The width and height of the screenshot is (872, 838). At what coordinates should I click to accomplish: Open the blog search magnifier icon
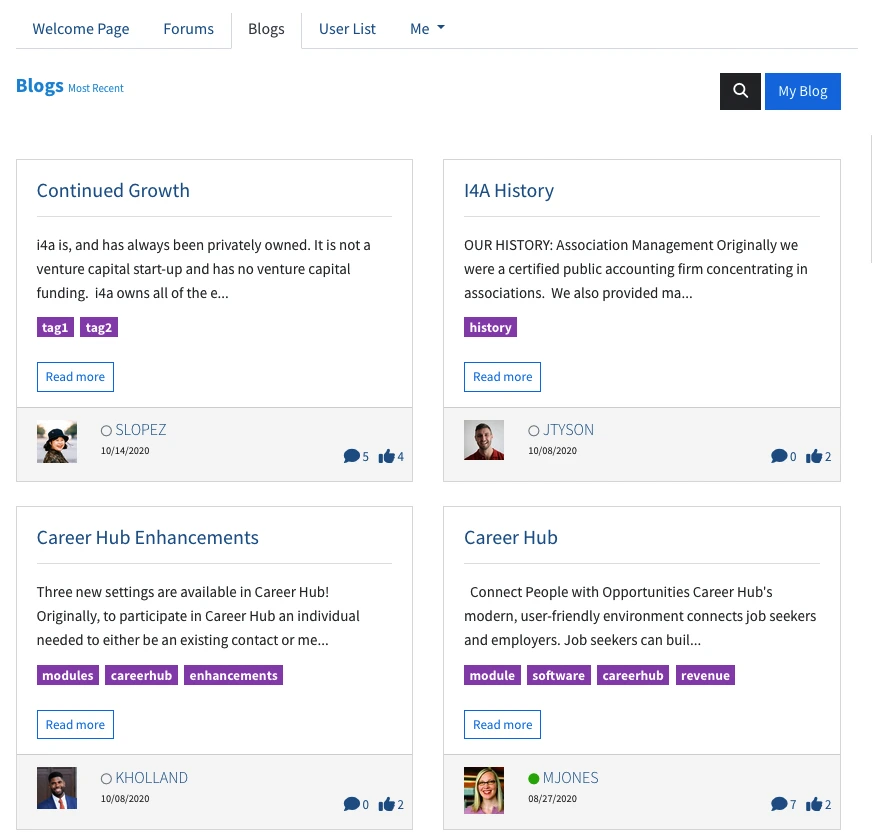[x=740, y=91]
